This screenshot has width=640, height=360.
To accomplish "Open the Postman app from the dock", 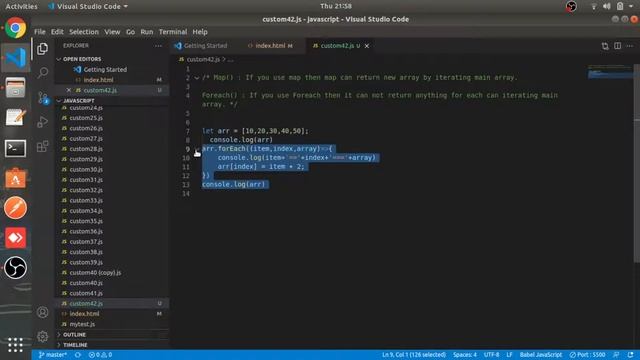I will click(x=16, y=208).
